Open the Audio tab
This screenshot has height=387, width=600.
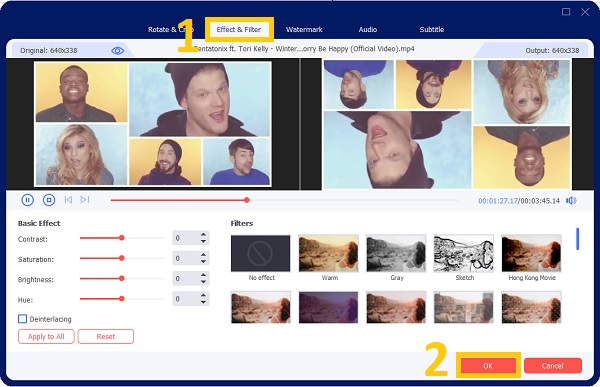(368, 29)
